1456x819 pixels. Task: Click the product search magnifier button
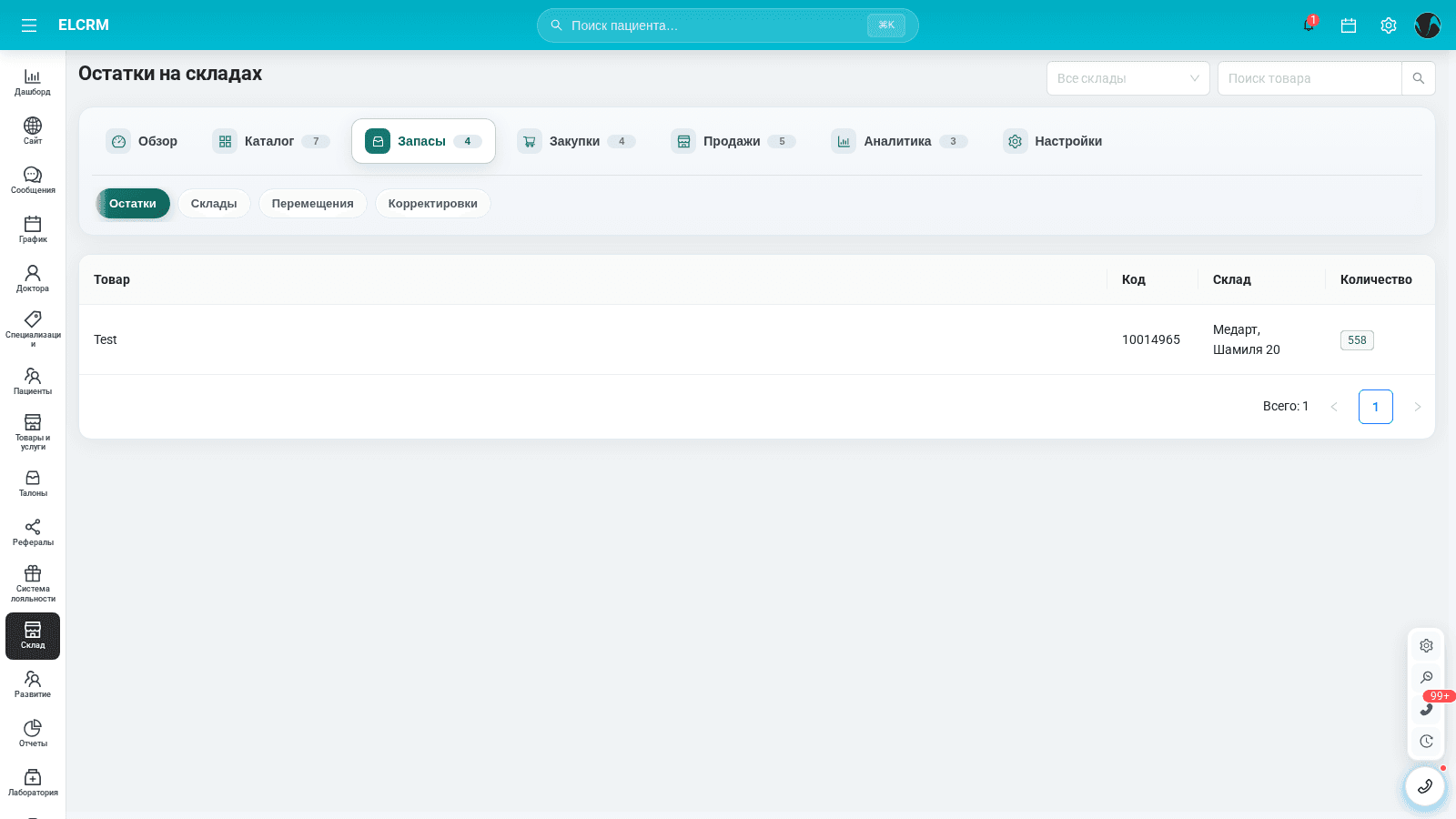click(x=1418, y=78)
